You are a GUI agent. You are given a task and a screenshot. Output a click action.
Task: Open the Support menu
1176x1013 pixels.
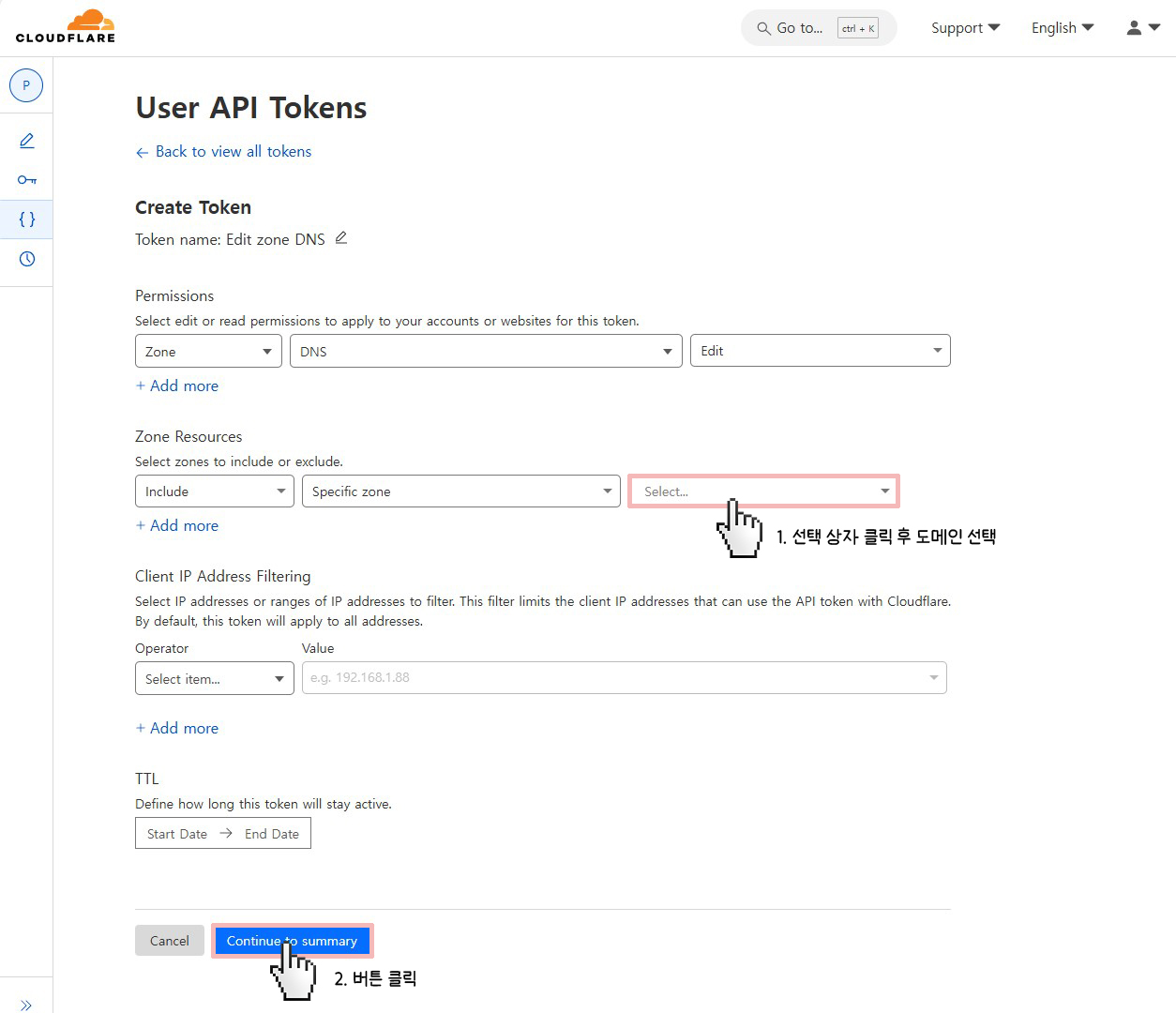(x=965, y=28)
